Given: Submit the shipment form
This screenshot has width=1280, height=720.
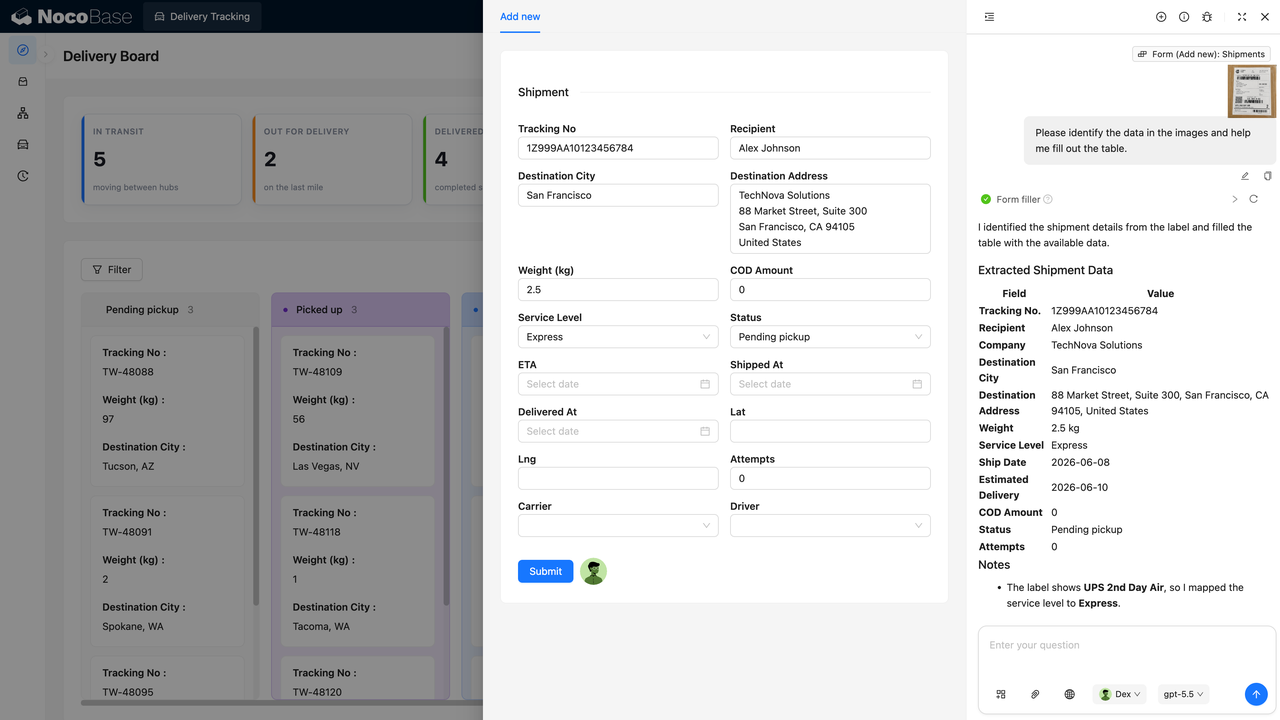Looking at the screenshot, I should click(545, 571).
